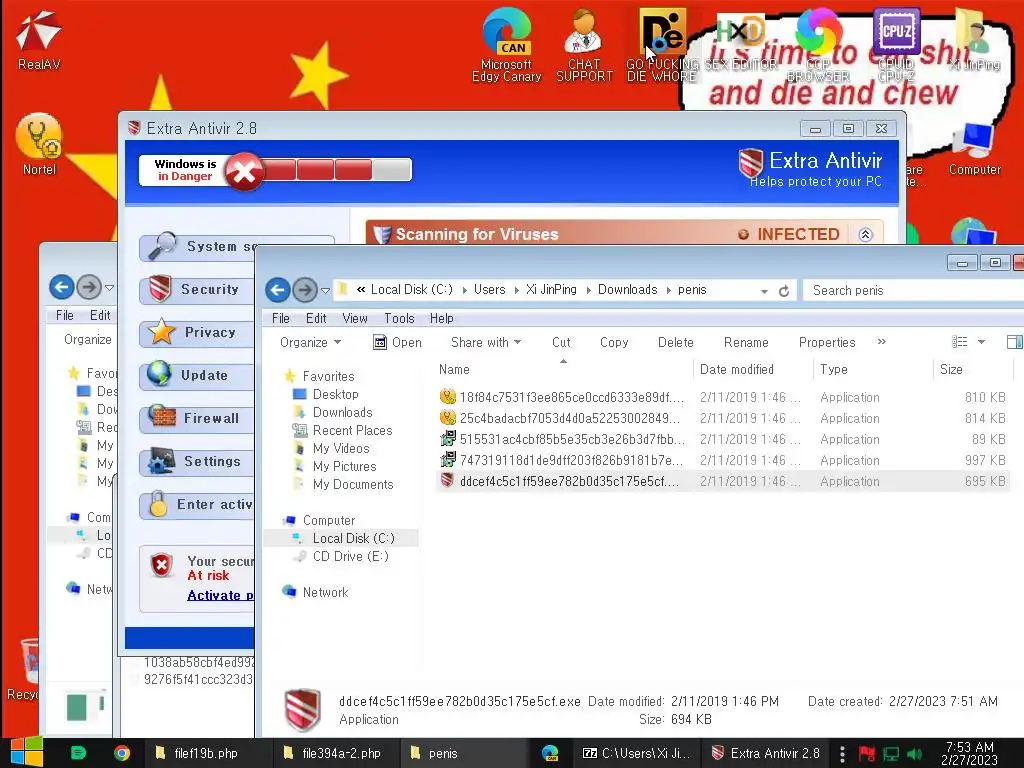The height and width of the screenshot is (768, 1024).
Task: Sort by the Size column header
Action: [x=972, y=369]
